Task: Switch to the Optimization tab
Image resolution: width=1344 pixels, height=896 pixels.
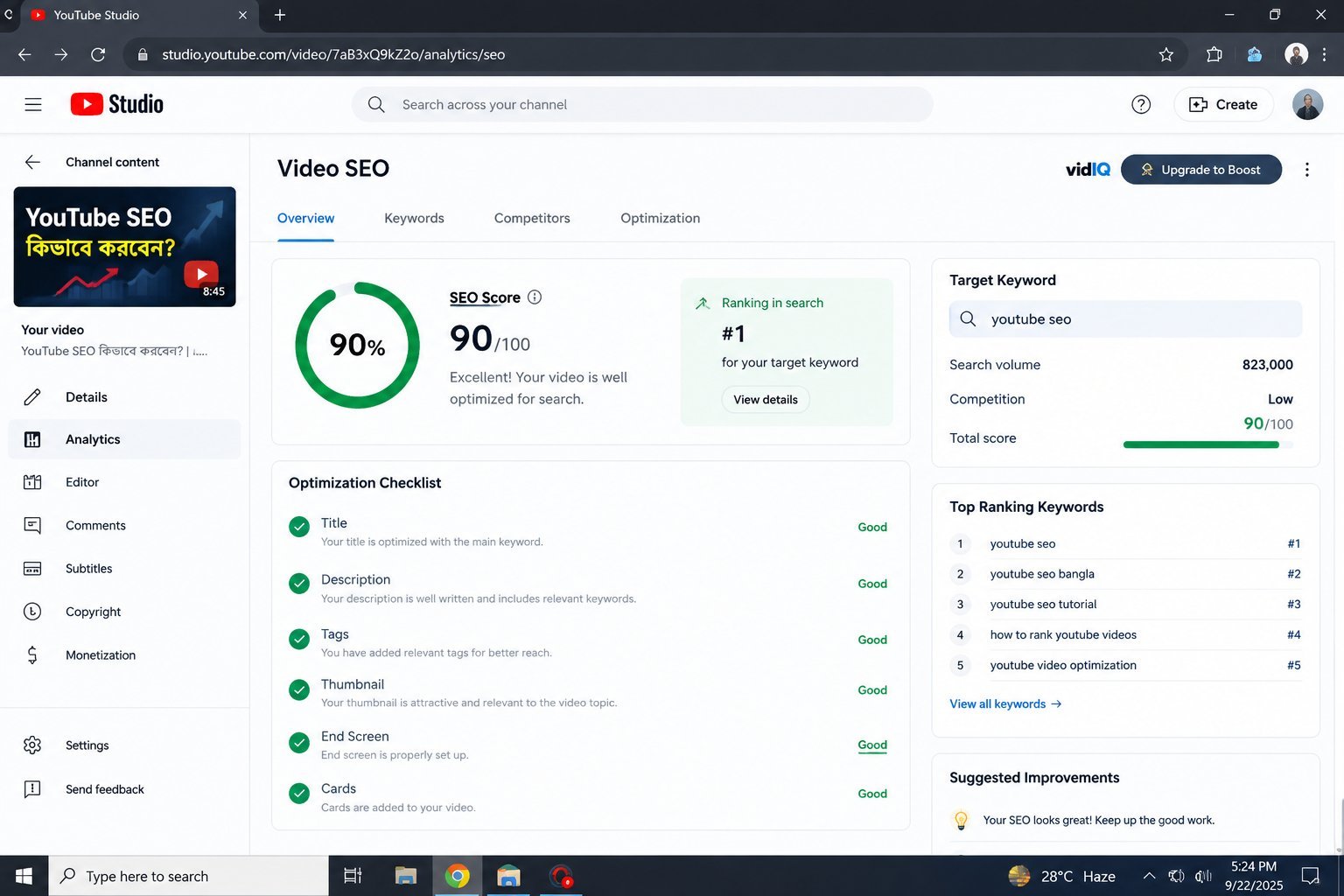Action: coord(660,219)
